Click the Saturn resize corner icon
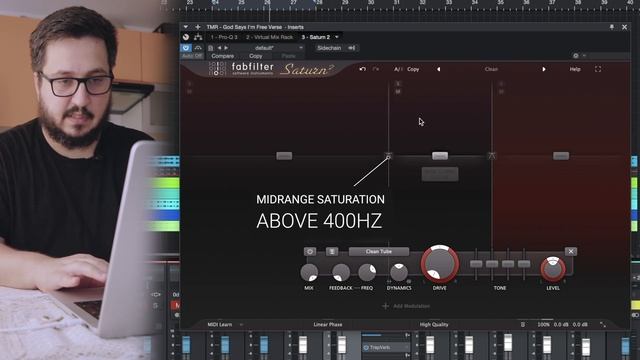The image size is (640, 360). 603,324
